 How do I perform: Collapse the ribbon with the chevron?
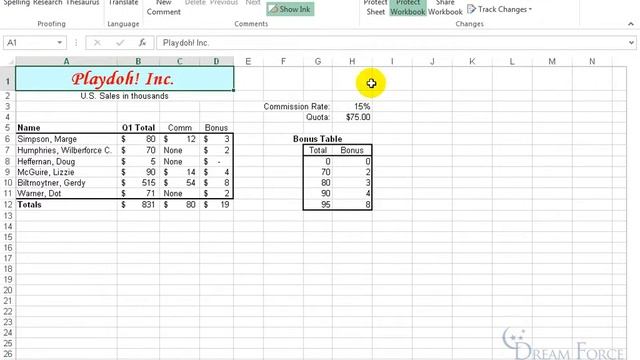[631, 24]
